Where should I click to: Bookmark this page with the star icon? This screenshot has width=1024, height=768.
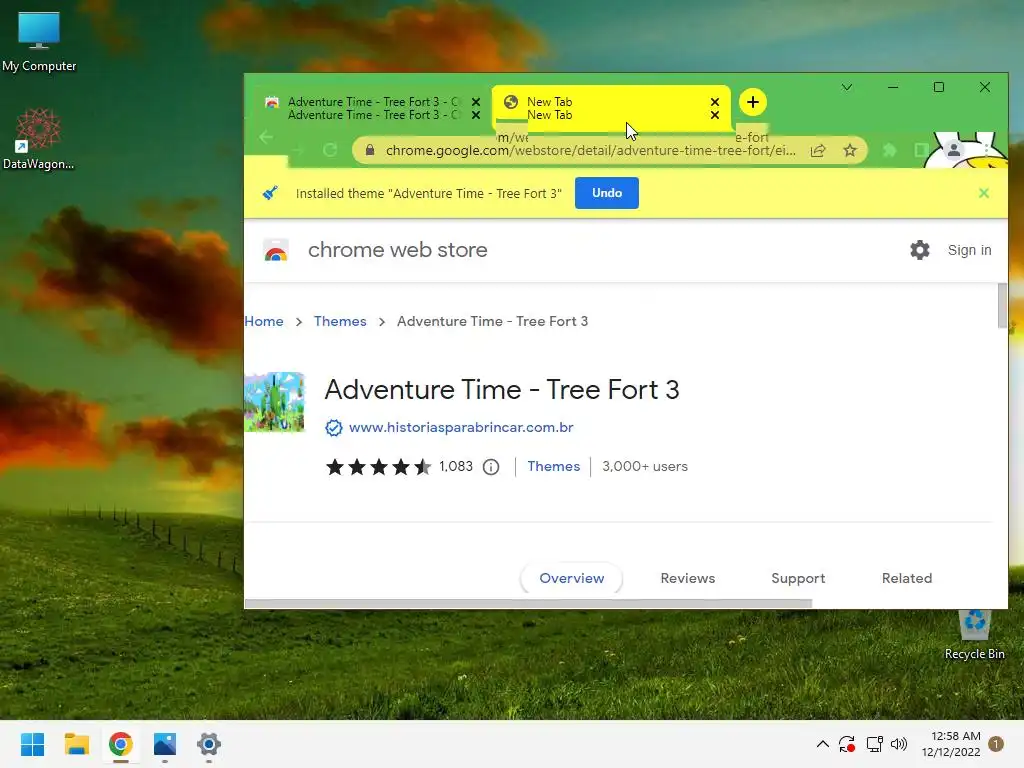[x=850, y=151]
